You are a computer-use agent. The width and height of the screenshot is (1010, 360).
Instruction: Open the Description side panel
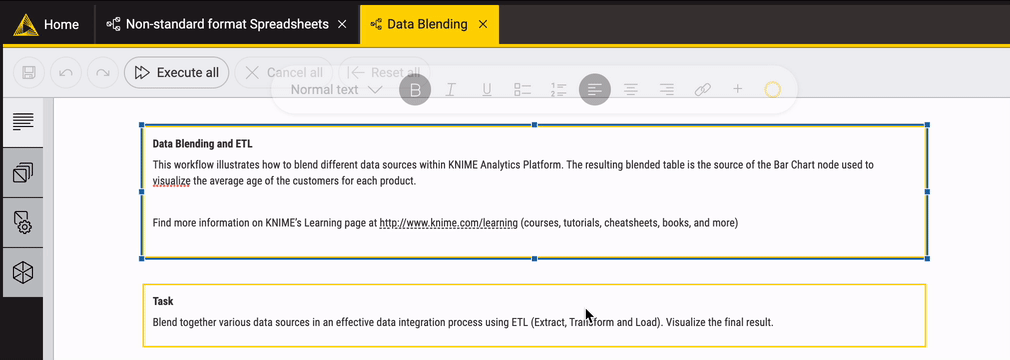point(23,122)
